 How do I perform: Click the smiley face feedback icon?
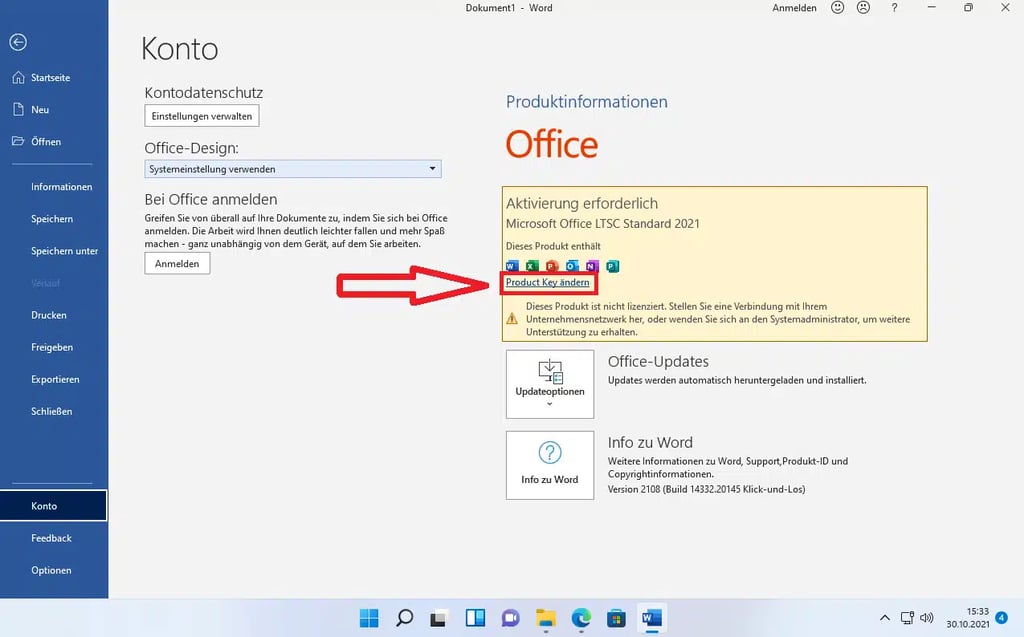click(837, 8)
